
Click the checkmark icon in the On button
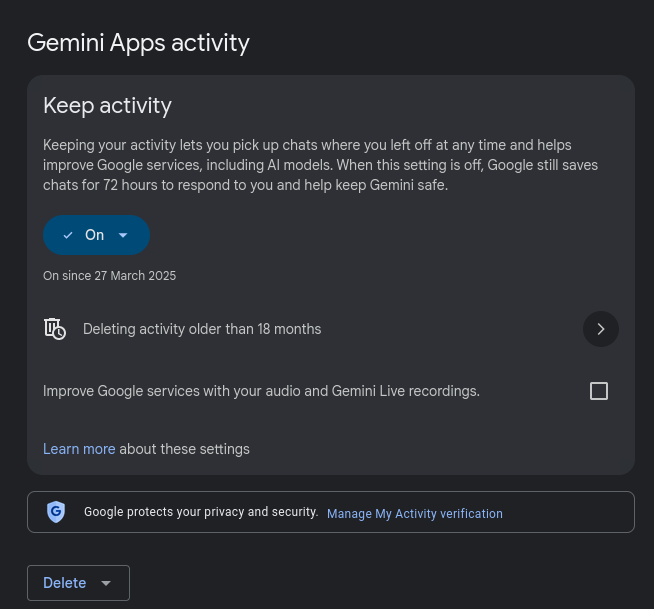click(x=68, y=235)
